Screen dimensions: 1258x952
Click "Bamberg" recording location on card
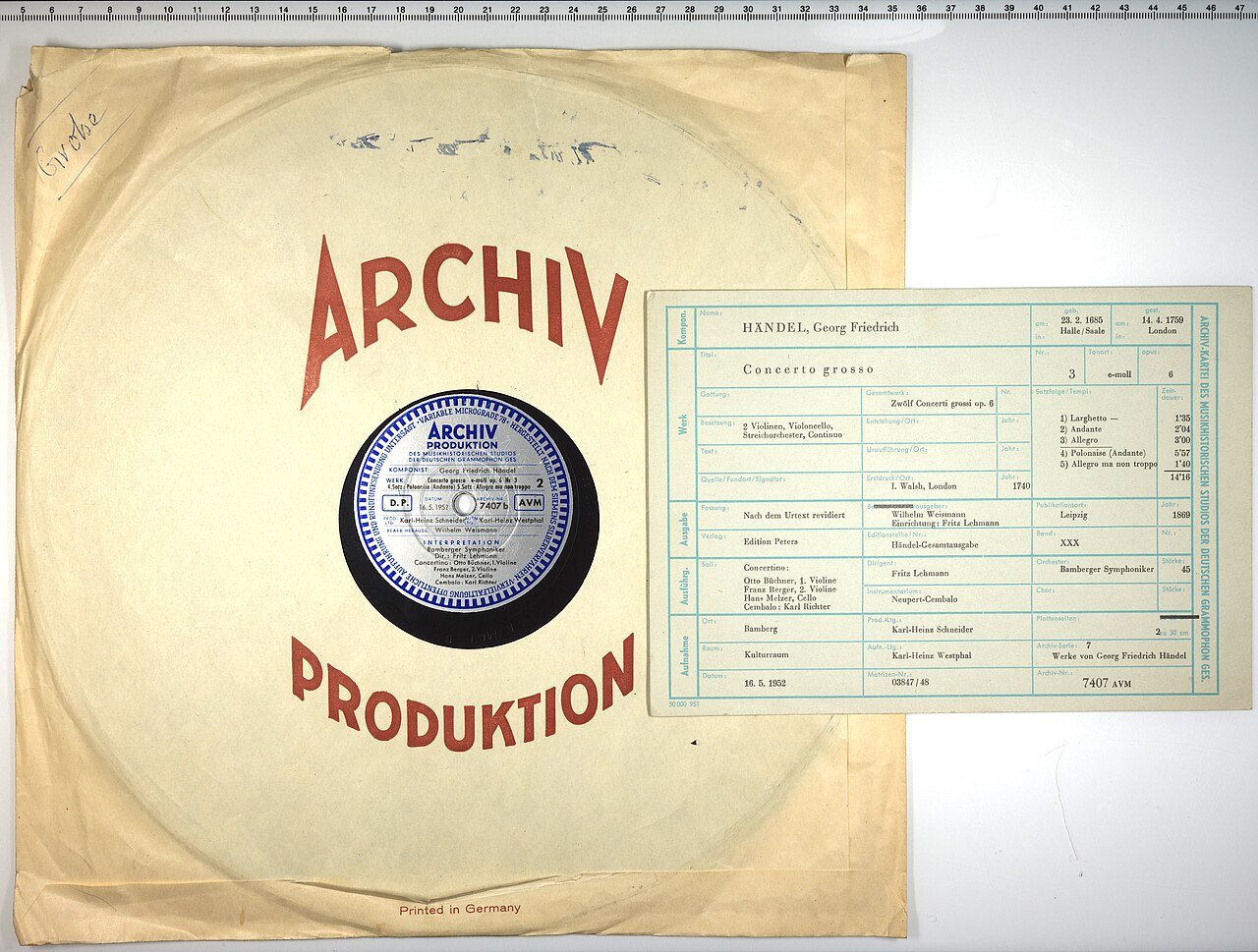pos(761,629)
